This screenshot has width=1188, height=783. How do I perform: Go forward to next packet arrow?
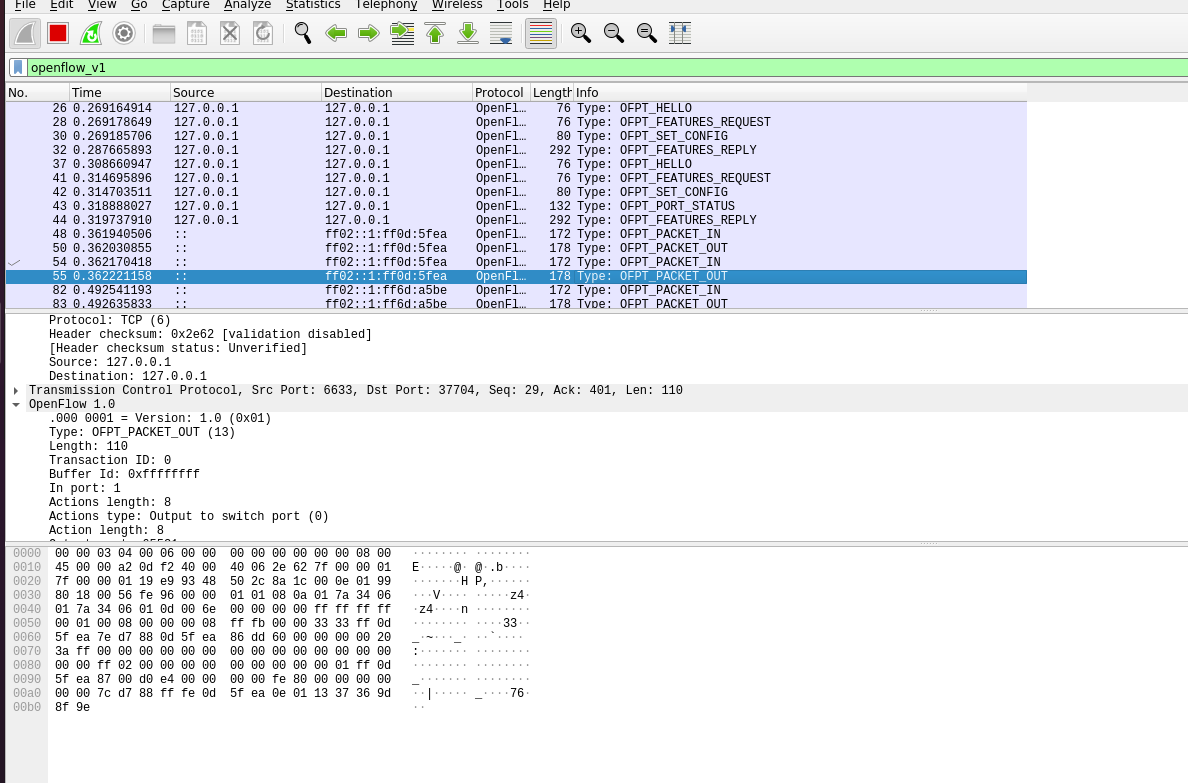click(x=369, y=33)
